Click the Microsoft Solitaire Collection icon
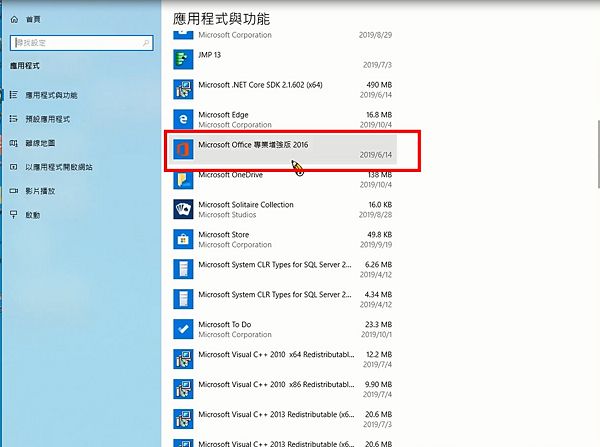Screen dimensions: 600x447 tap(184, 209)
